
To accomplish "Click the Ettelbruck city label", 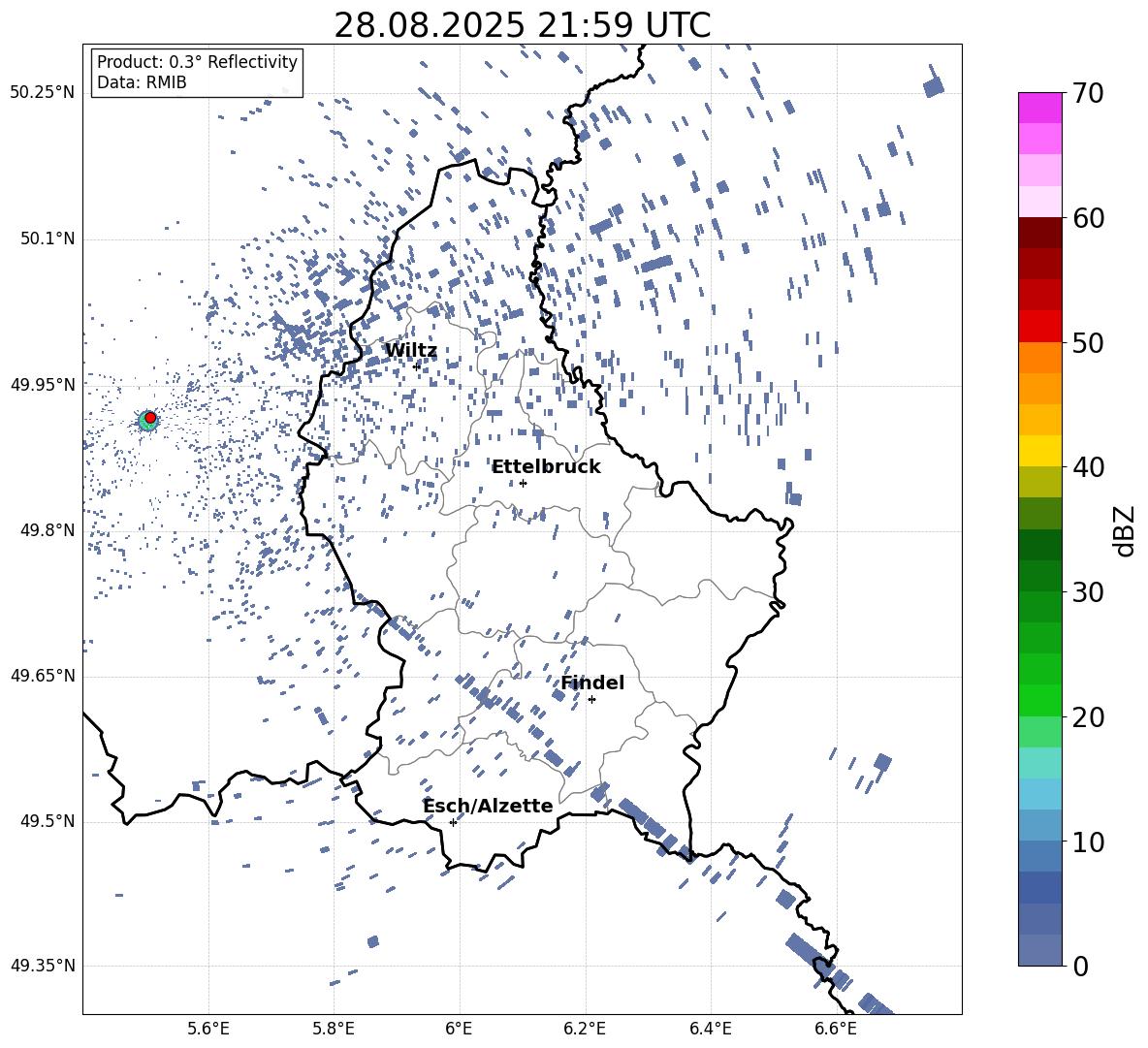I will pos(546,467).
